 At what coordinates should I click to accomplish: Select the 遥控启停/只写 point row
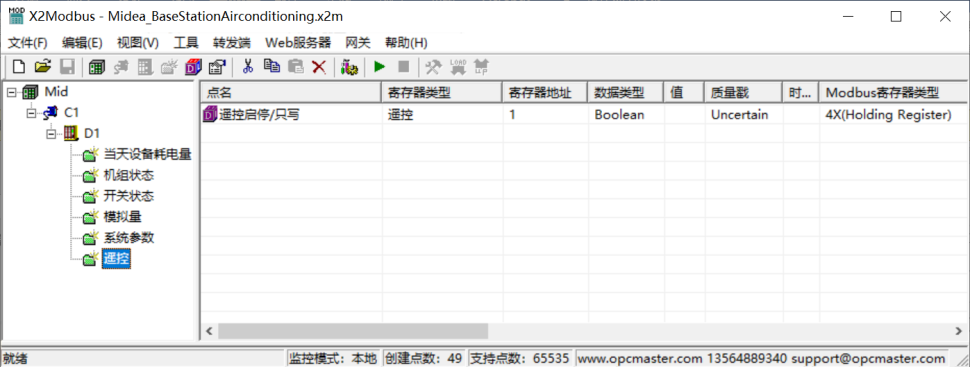[583, 114]
